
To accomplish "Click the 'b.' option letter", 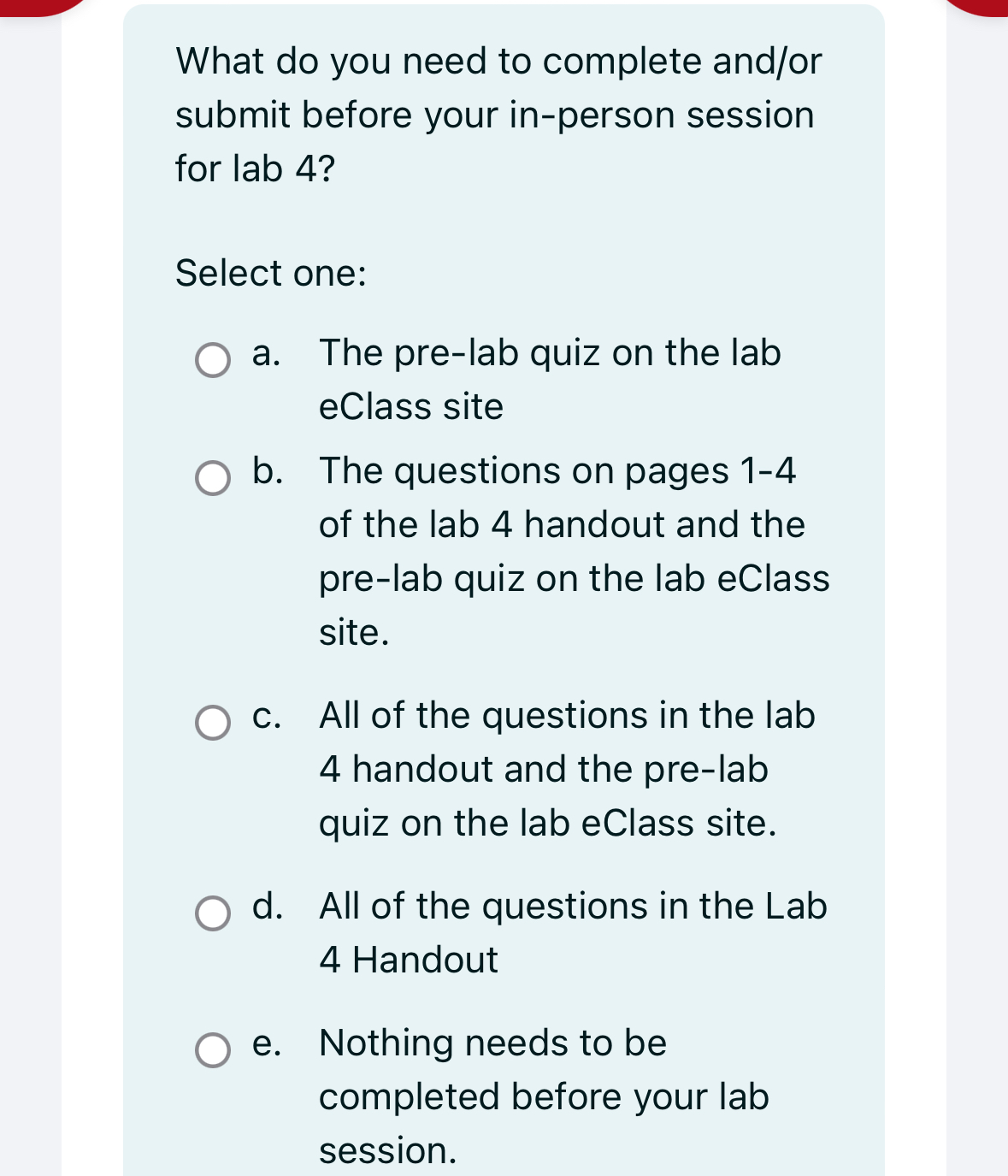I will coord(268,470).
